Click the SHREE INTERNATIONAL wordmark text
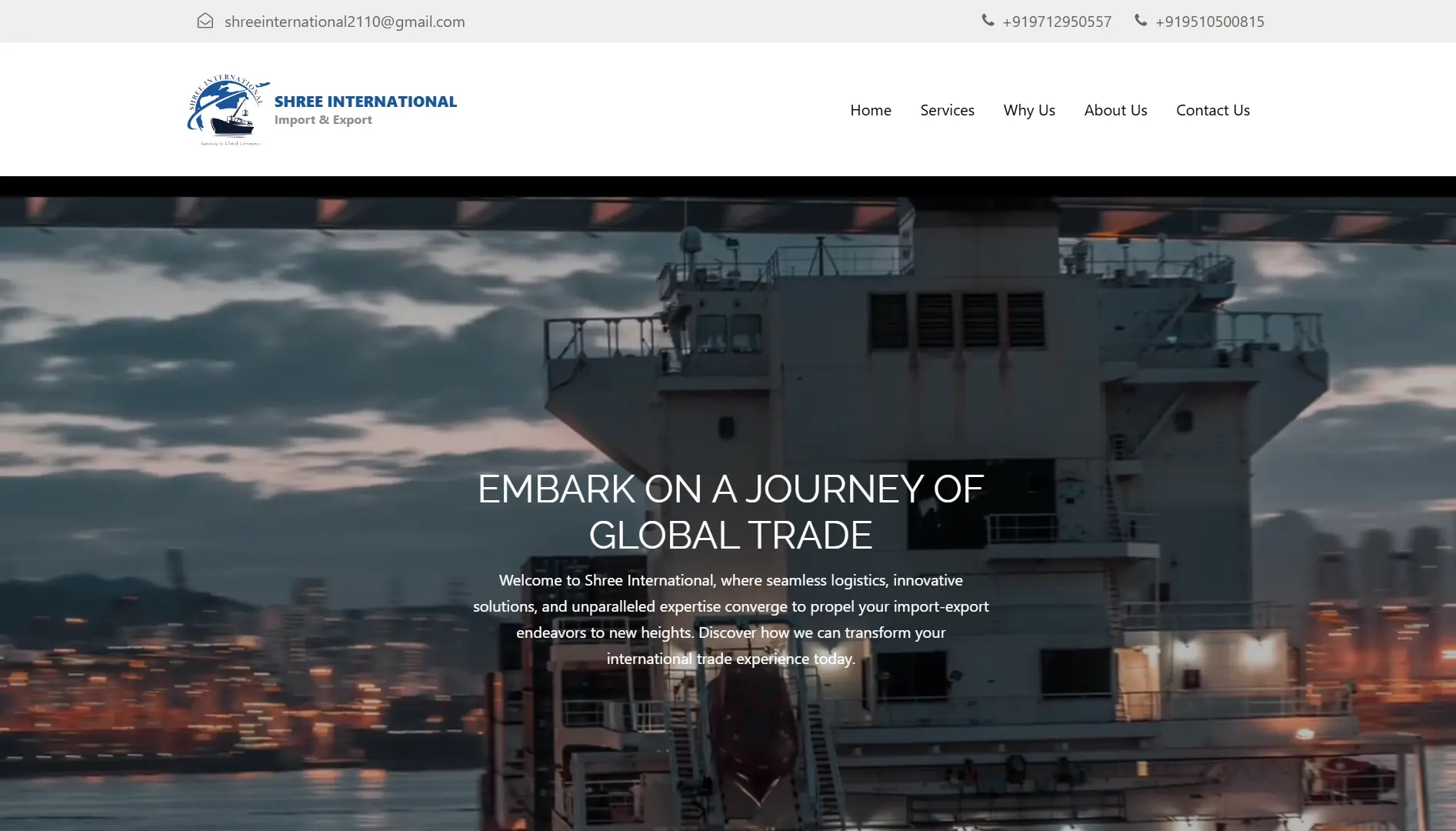Screen dimensions: 1456x831 click(365, 101)
